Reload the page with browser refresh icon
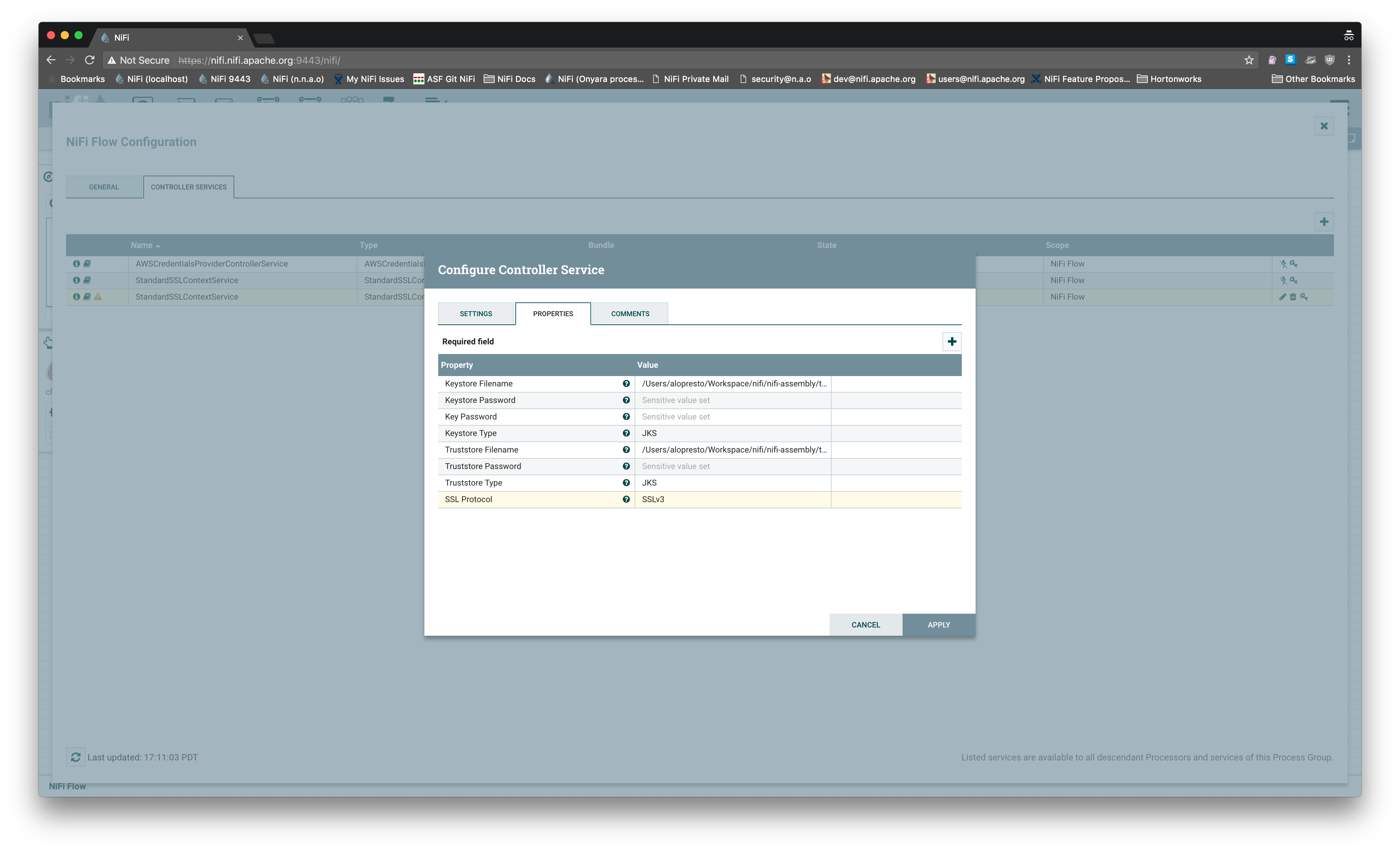This screenshot has width=1400, height=852. [x=89, y=60]
